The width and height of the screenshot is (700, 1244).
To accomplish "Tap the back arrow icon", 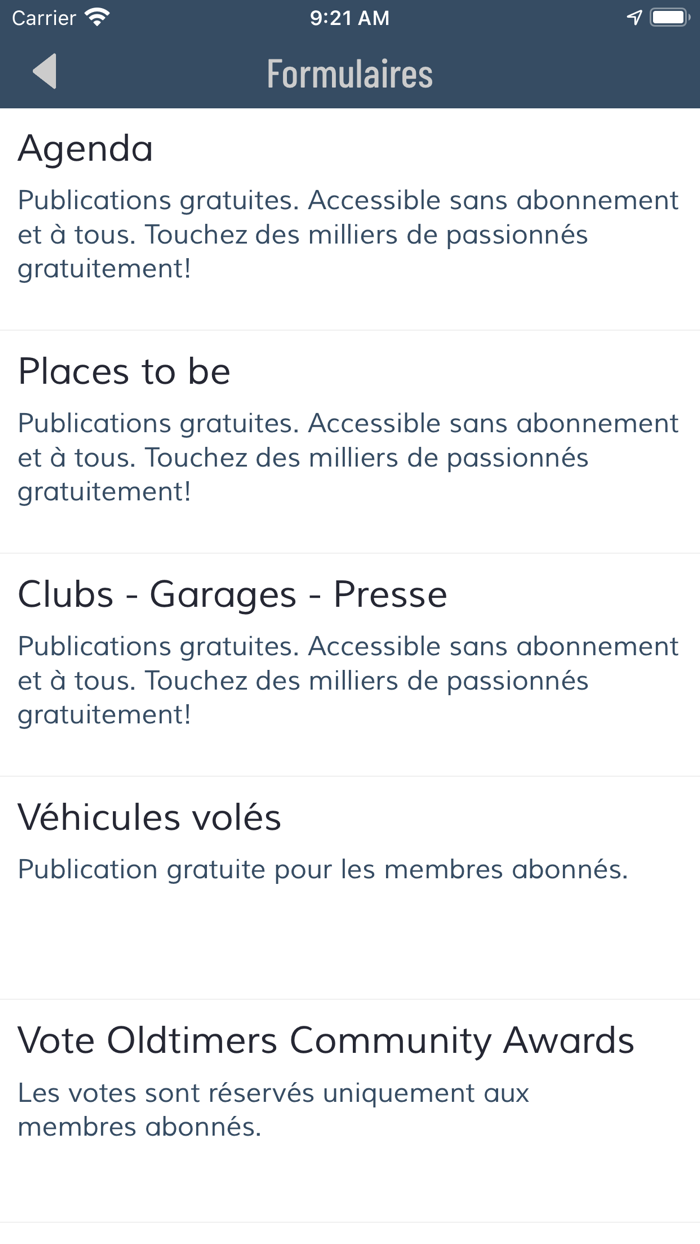I will (45, 73).
